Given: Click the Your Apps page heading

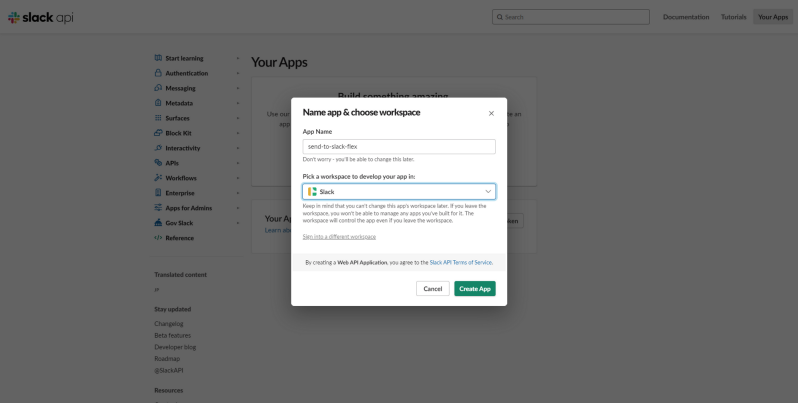Looking at the screenshot, I should click(279, 62).
